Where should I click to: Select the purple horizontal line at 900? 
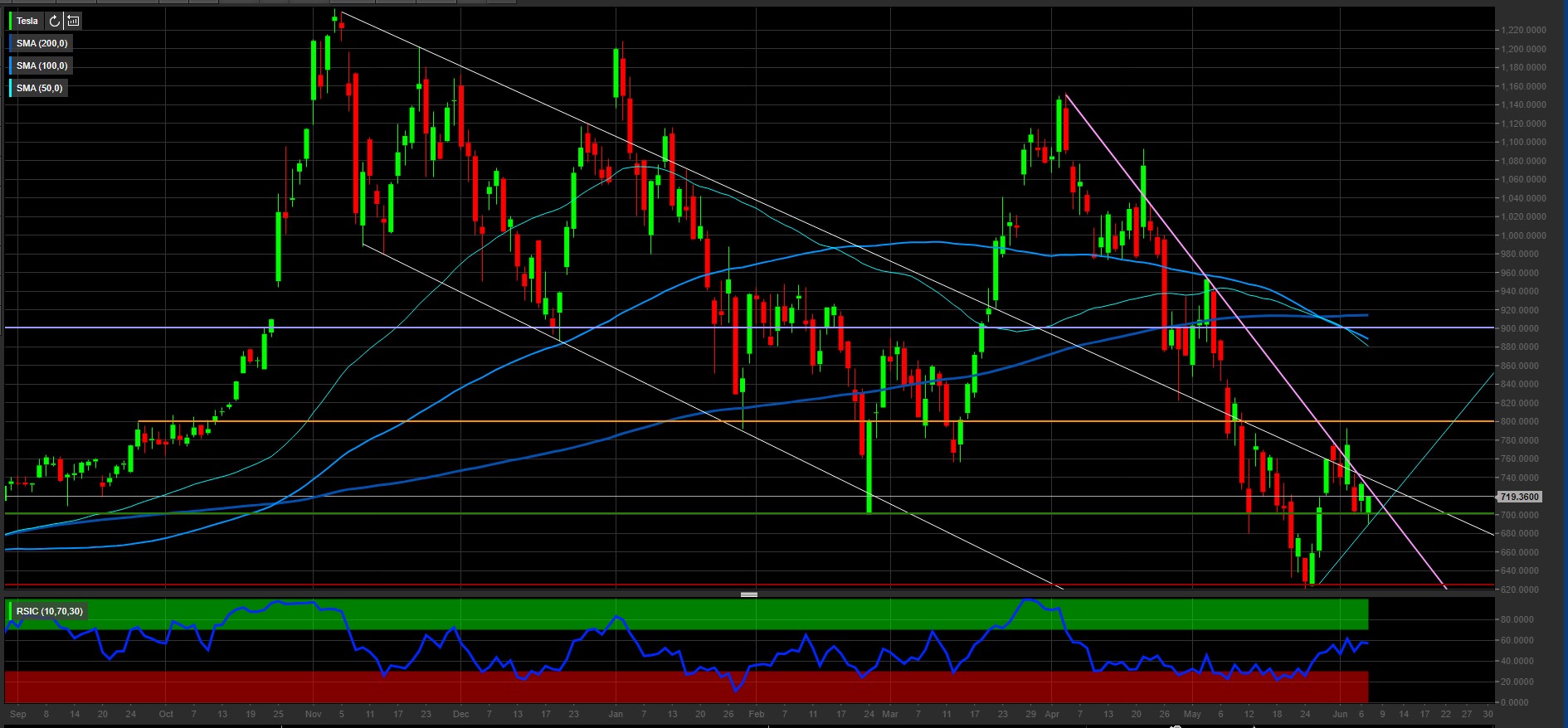tap(498, 328)
